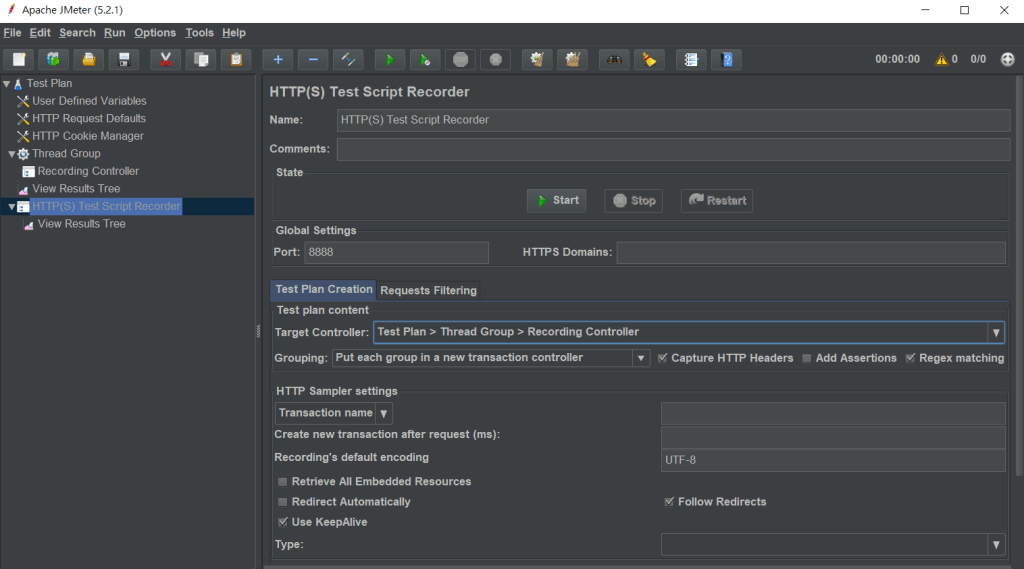Click the New test plan toolbar icon
Image resolution: width=1024 pixels, height=569 pixels.
20,60
